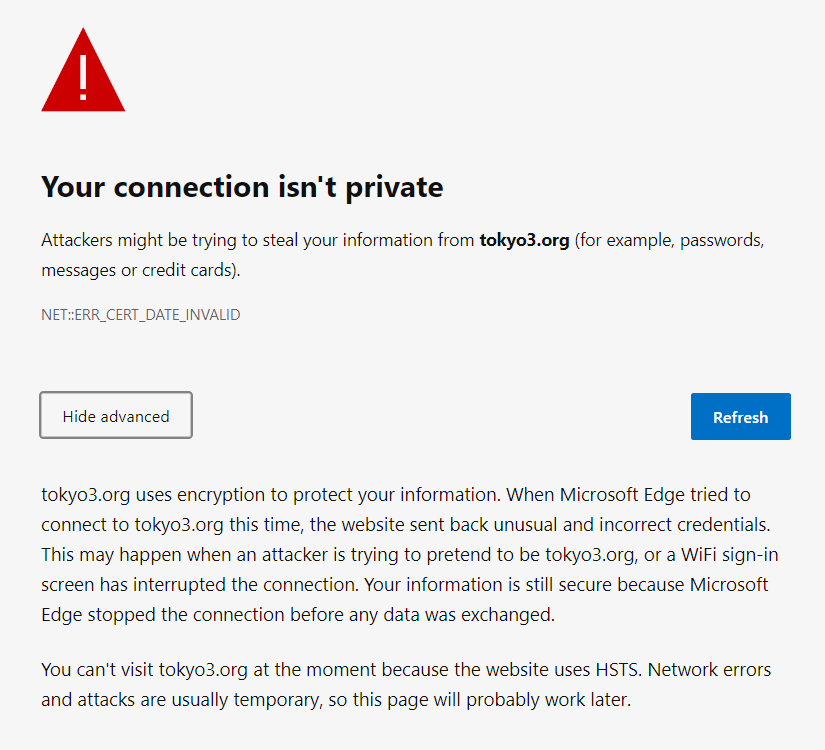Click the bold tokyo3.org domain name
Screen dimensions: 825x750
point(524,241)
